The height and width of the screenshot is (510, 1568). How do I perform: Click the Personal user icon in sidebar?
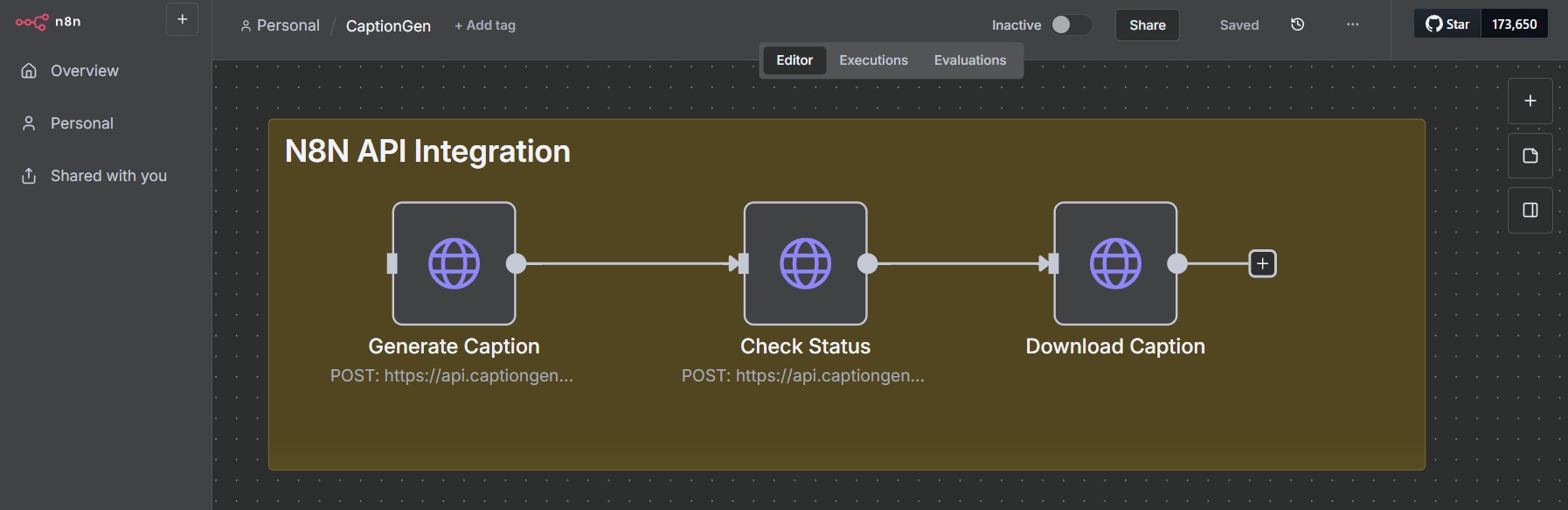29,123
